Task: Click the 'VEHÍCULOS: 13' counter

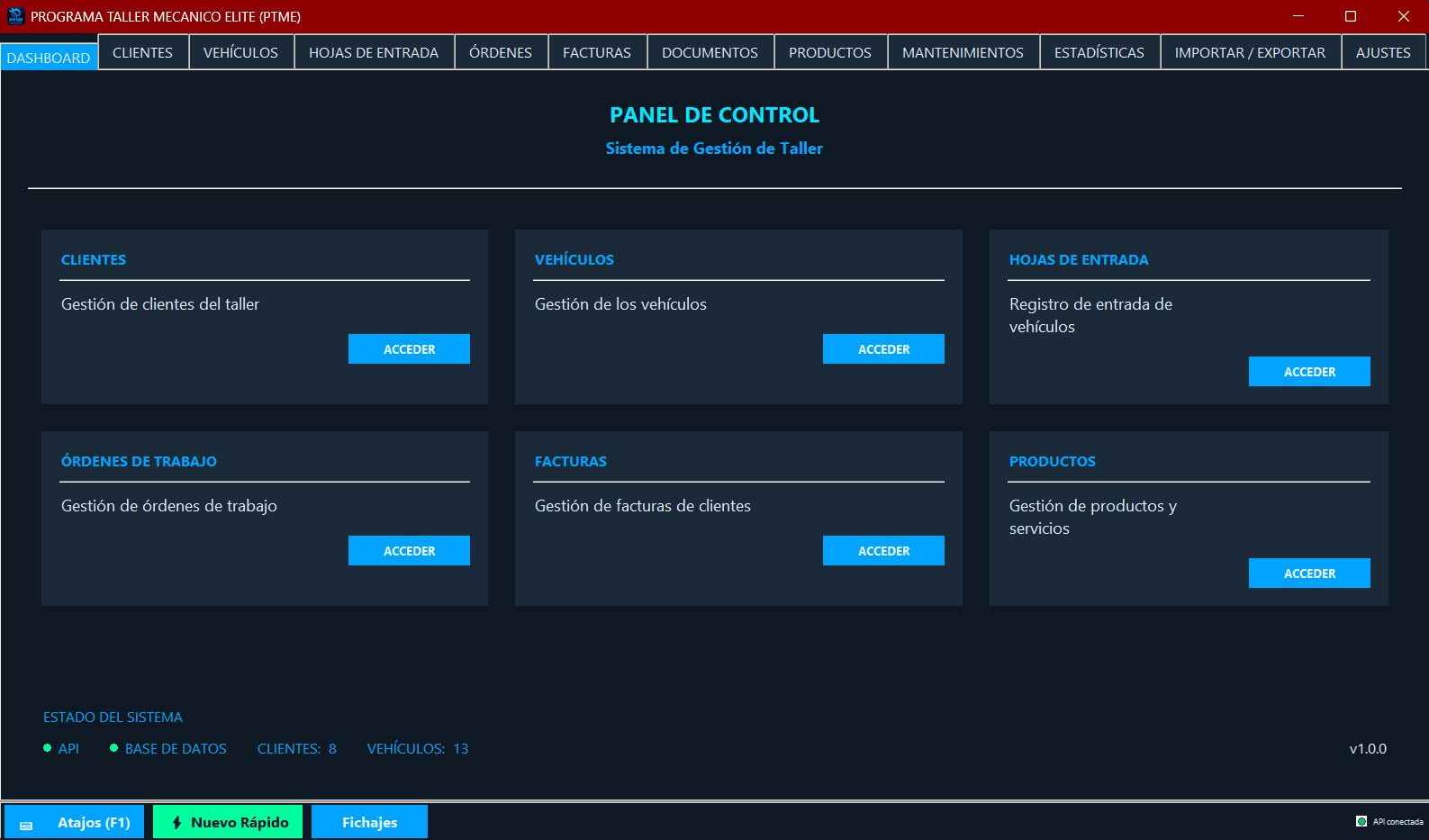Action: click(x=418, y=748)
